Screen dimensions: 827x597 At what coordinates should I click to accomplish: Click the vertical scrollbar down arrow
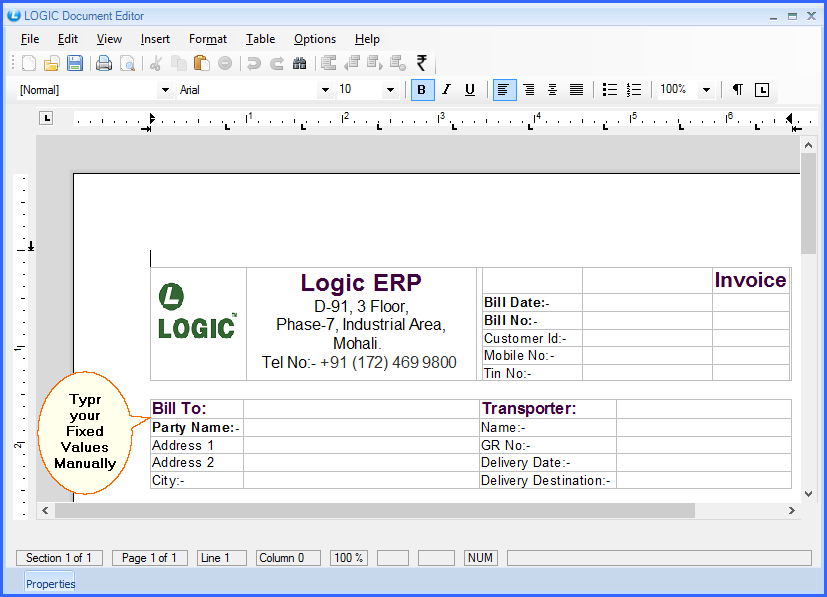point(809,494)
